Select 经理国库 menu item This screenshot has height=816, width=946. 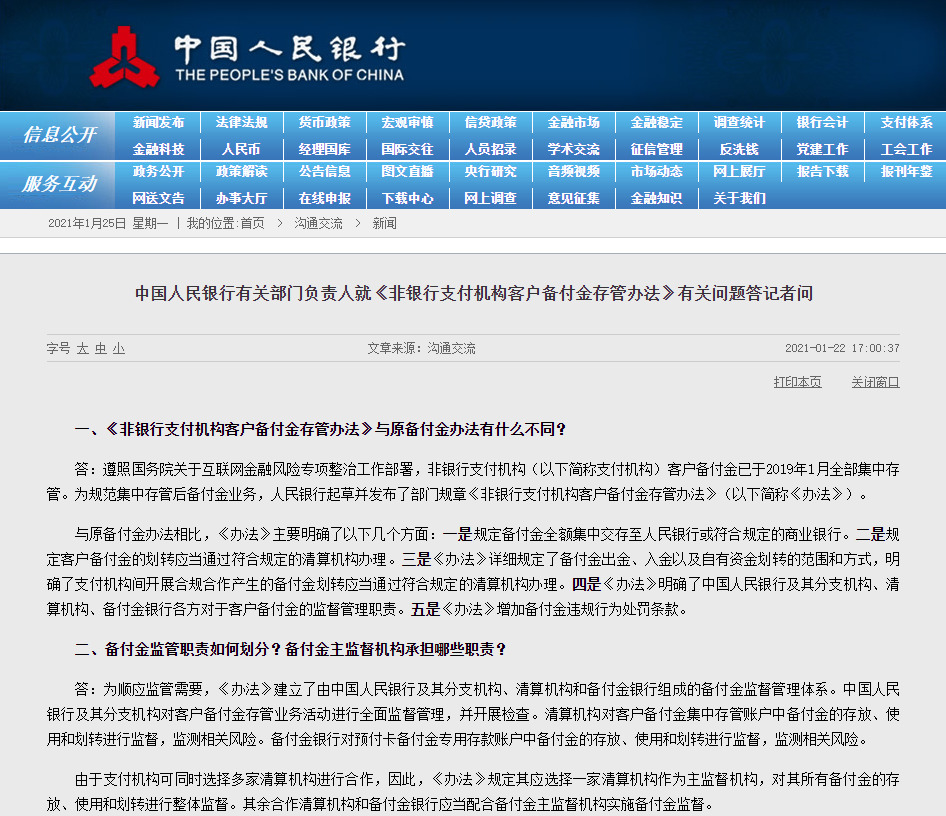tap(325, 149)
